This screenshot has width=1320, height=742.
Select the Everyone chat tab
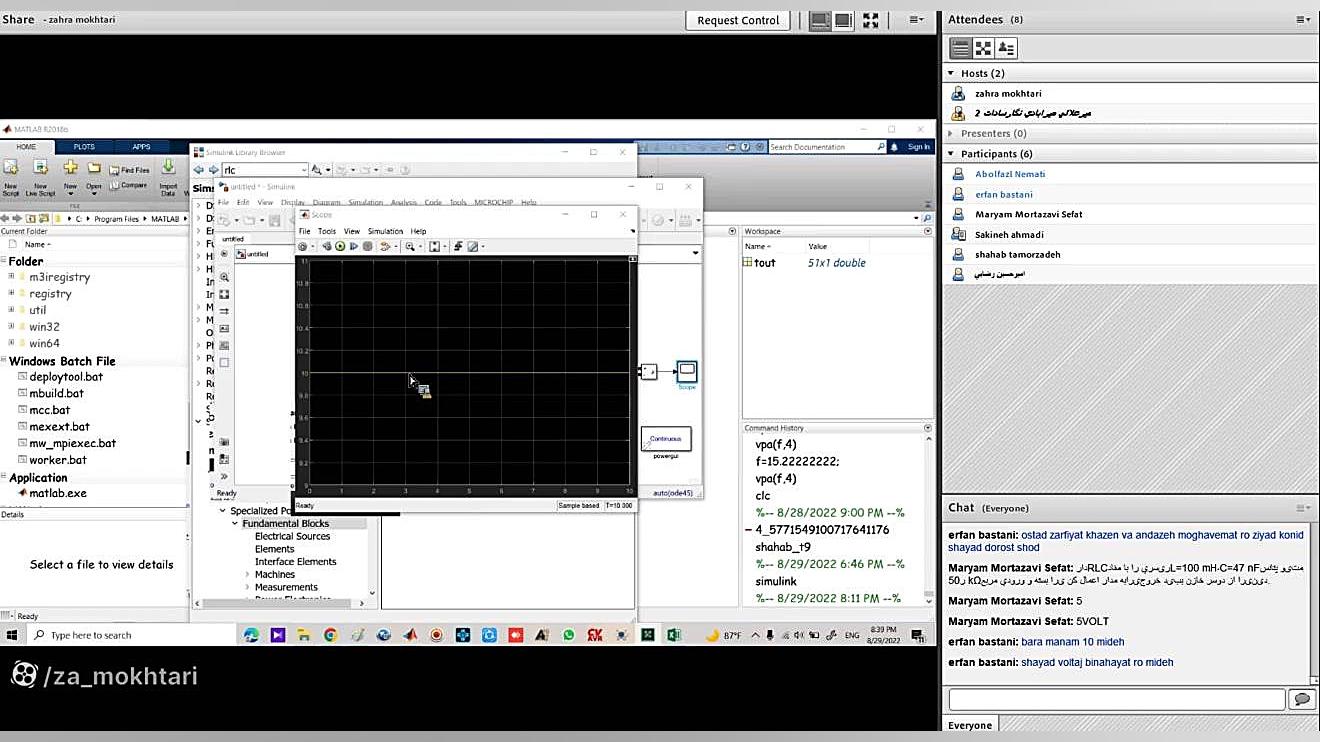point(970,725)
